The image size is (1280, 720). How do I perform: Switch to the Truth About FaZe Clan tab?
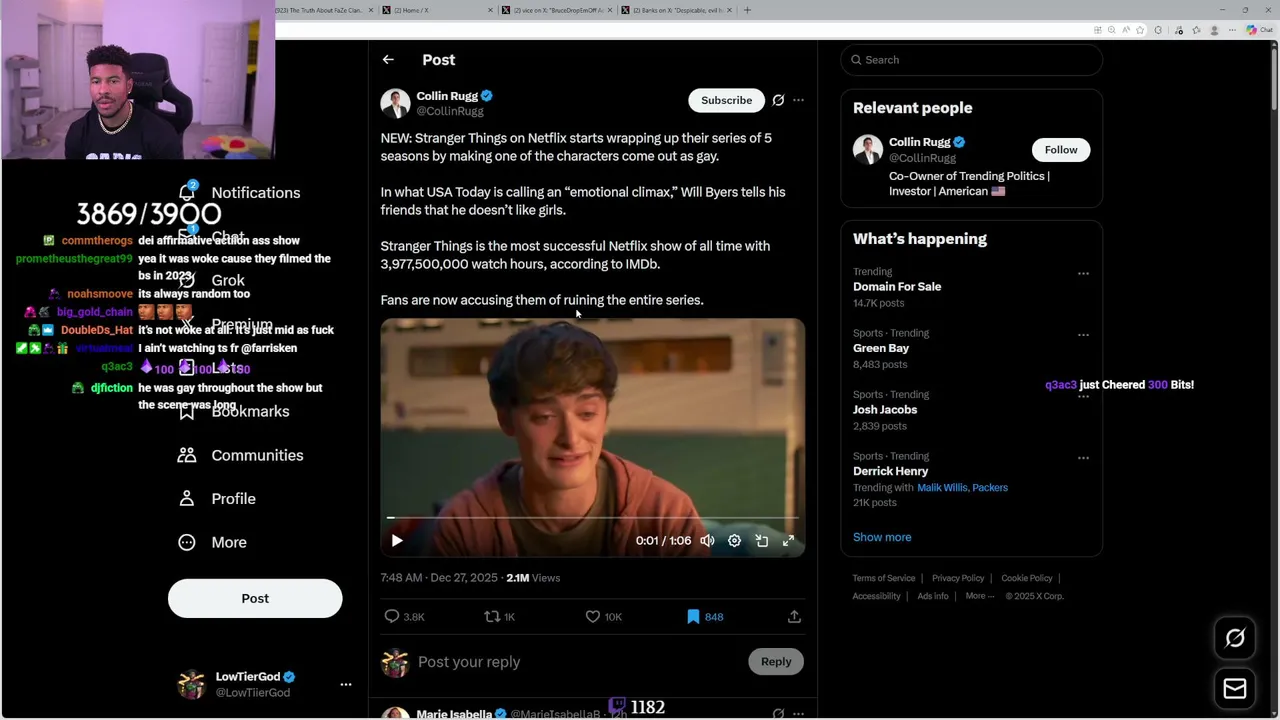pyautogui.click(x=318, y=10)
